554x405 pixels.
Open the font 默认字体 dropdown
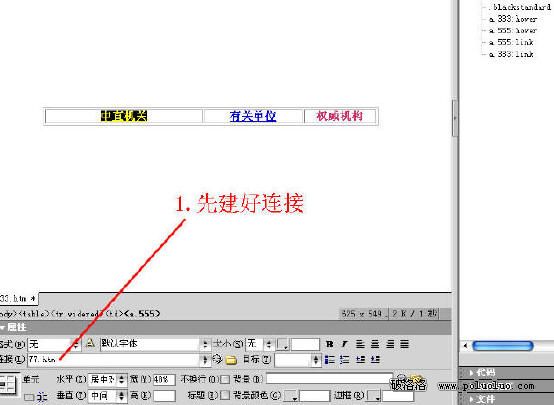pos(154,344)
